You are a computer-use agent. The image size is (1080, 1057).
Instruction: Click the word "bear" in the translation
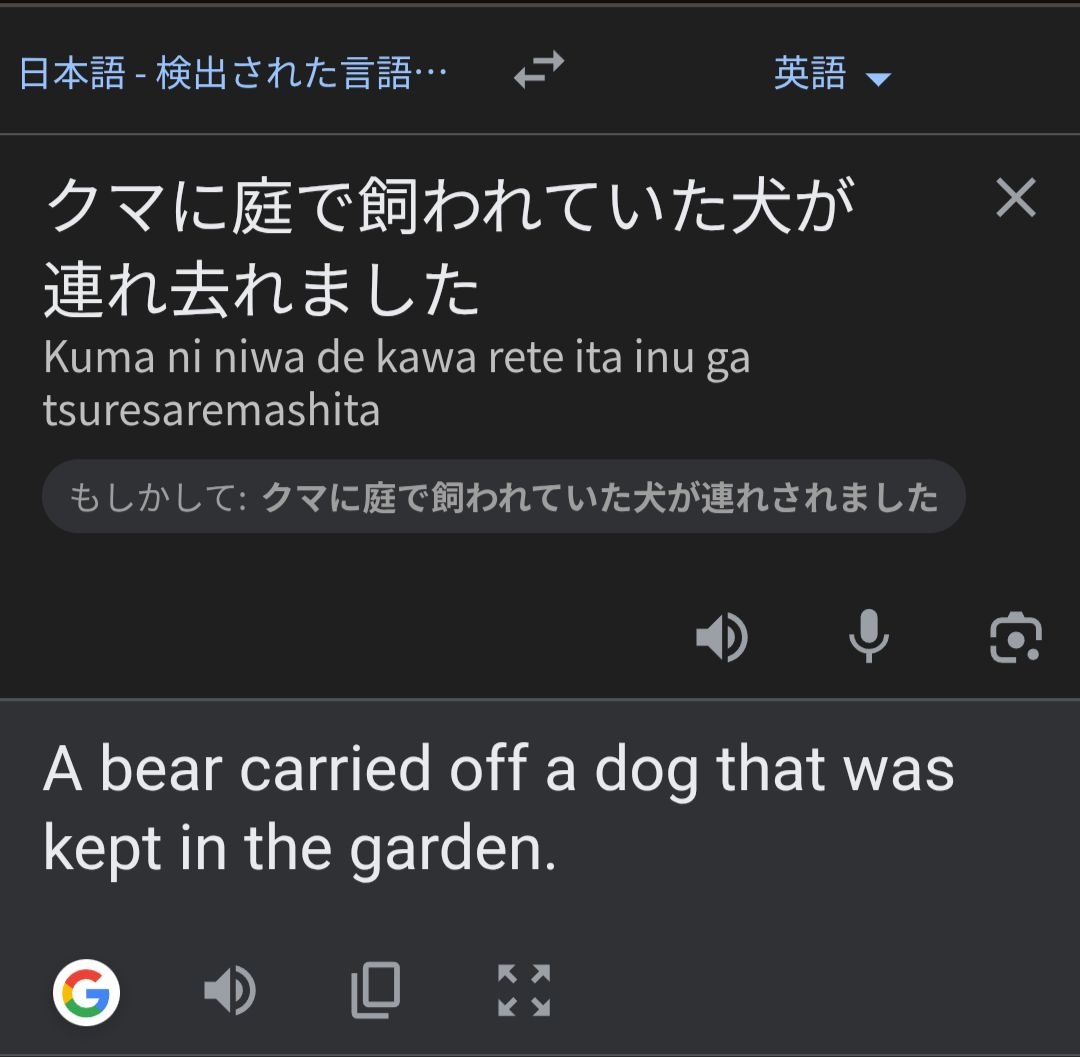tap(161, 769)
